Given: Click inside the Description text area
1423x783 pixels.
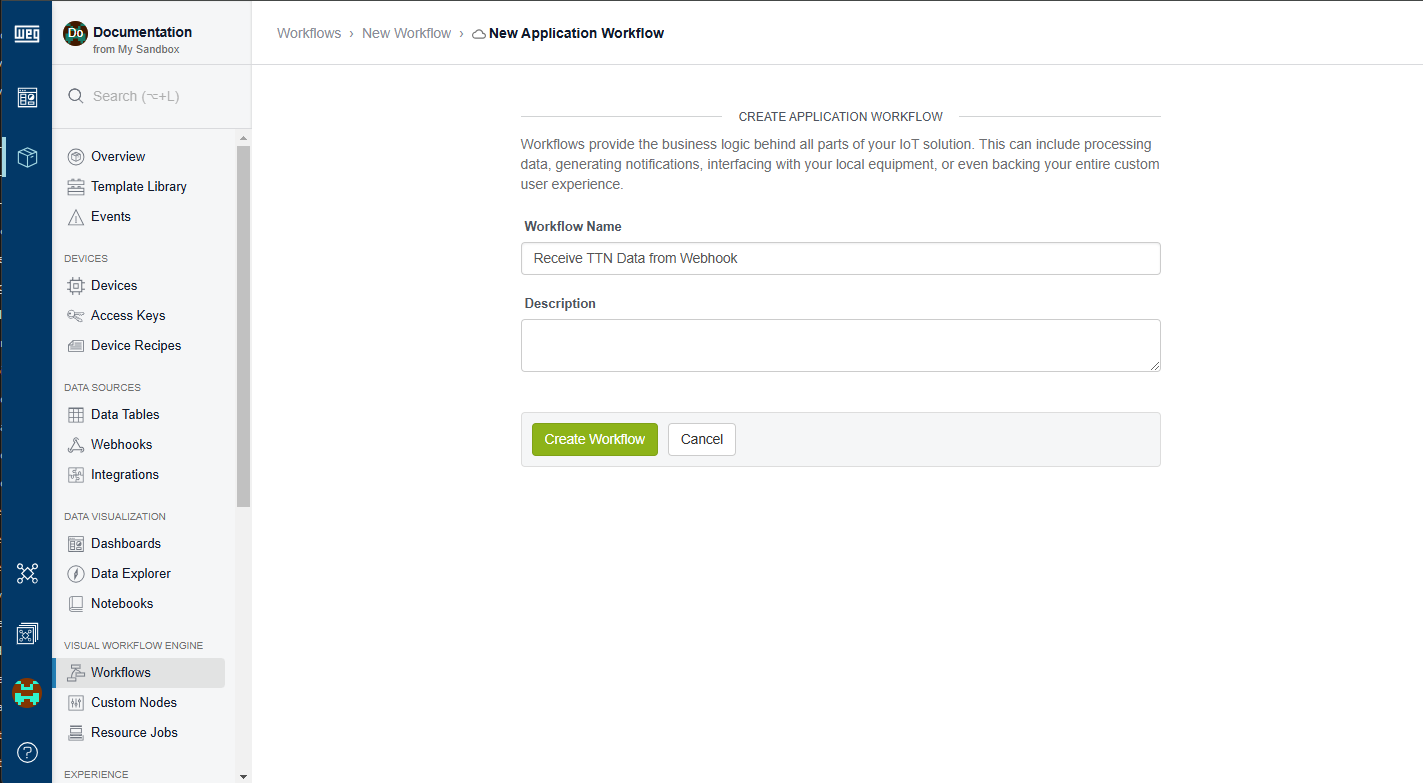Looking at the screenshot, I should point(840,345).
